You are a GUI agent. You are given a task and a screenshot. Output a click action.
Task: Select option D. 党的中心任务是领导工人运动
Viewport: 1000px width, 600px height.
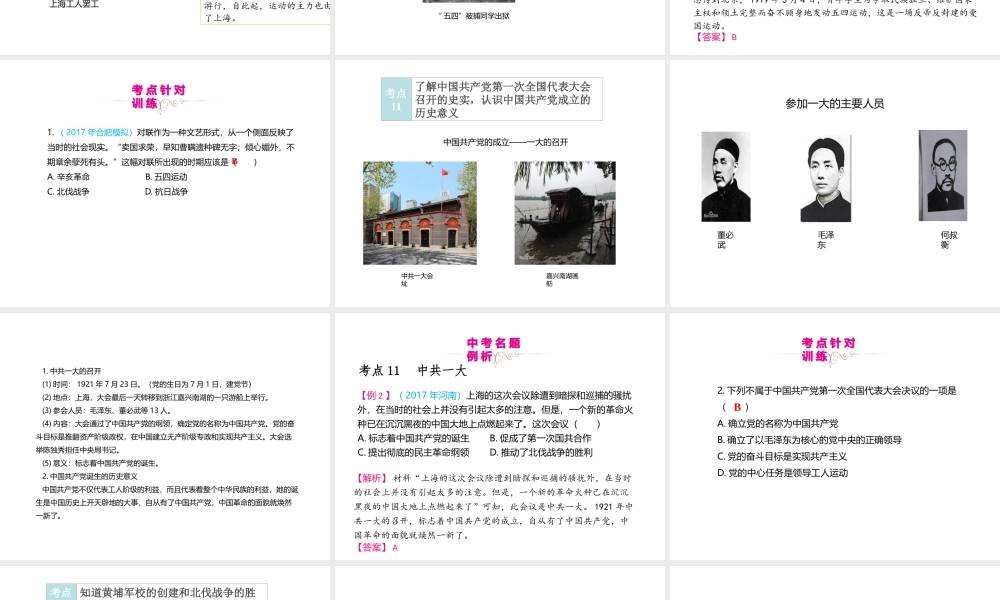(783, 473)
